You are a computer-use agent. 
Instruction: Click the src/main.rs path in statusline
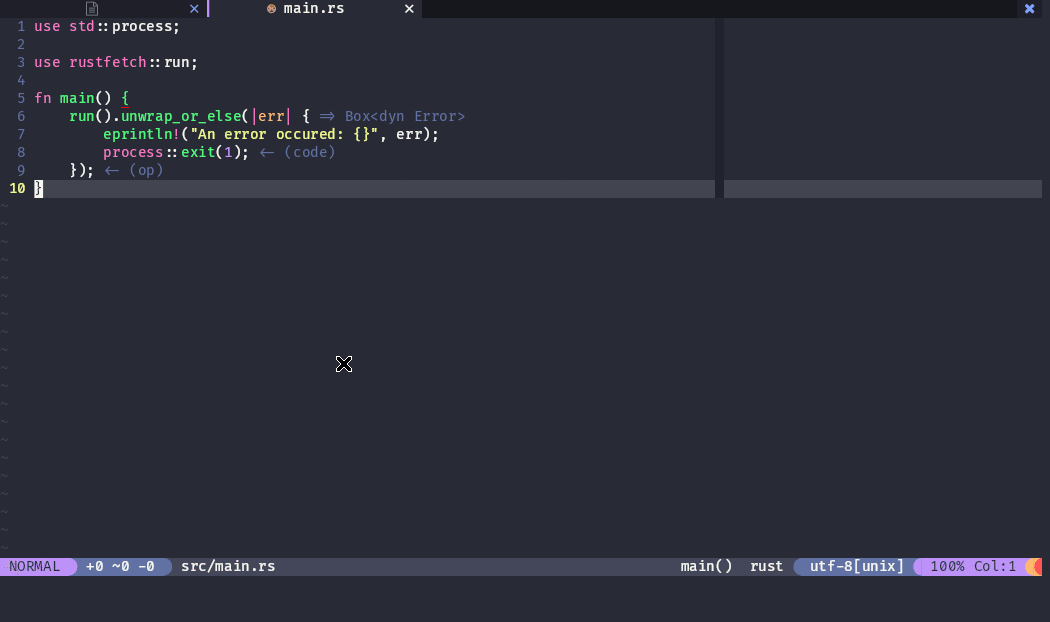pyautogui.click(x=228, y=566)
